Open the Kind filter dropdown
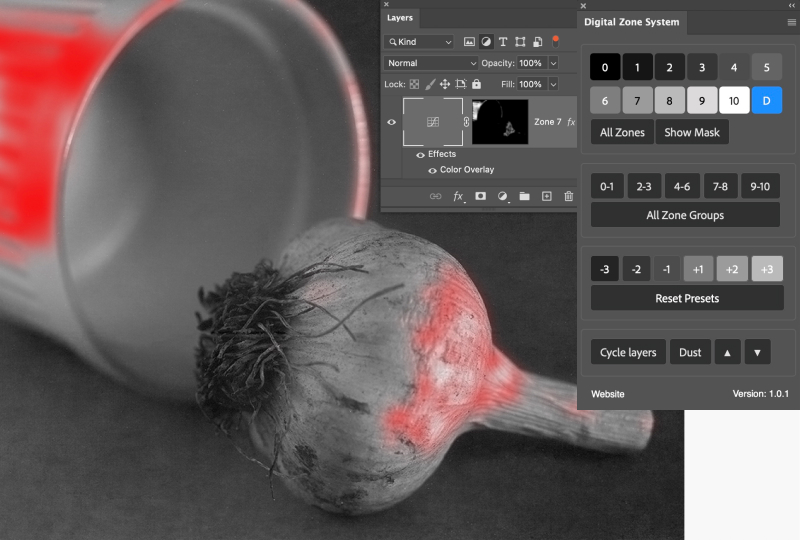 pos(419,42)
